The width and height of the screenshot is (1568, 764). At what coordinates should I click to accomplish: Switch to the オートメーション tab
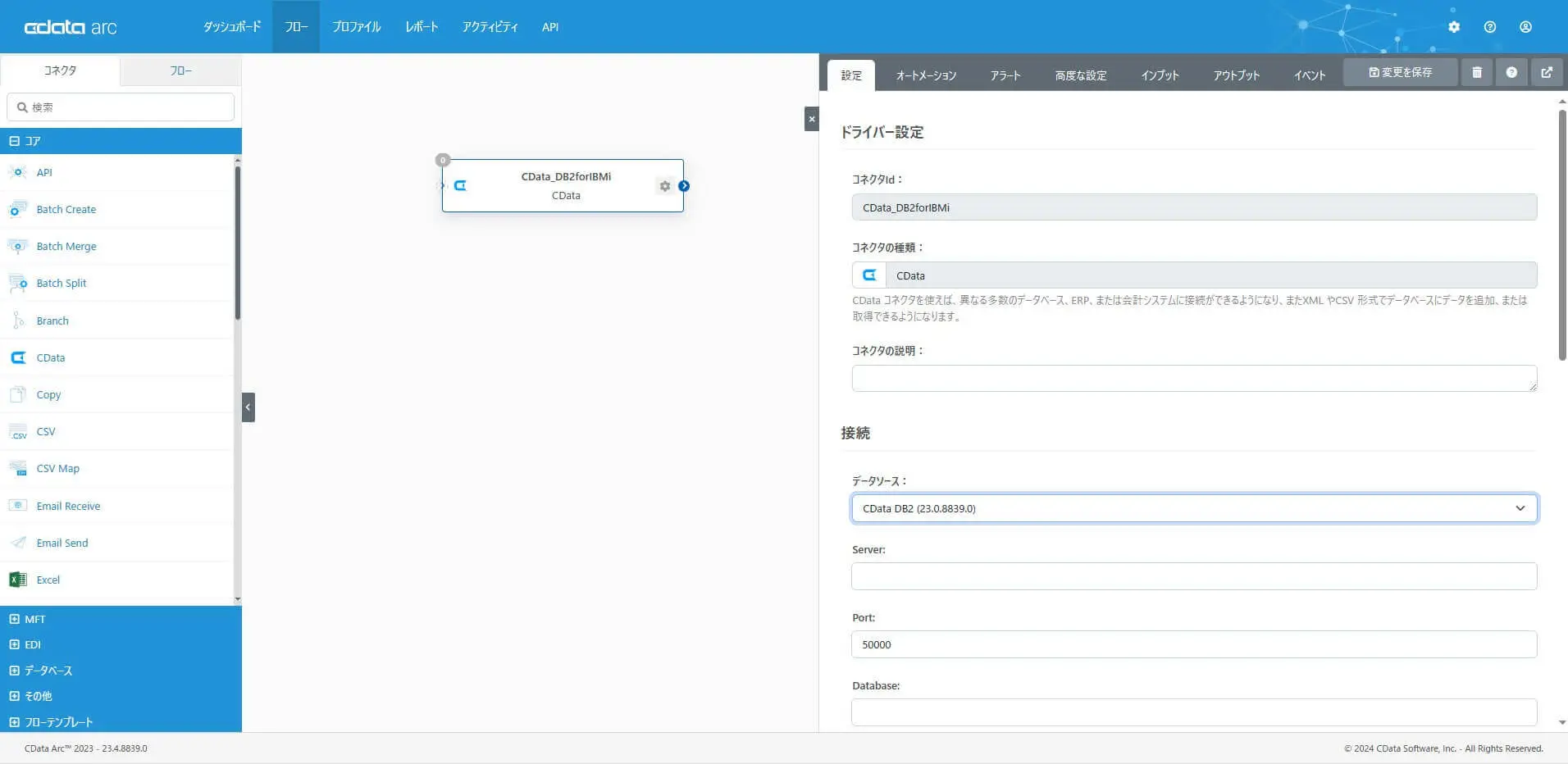point(926,75)
